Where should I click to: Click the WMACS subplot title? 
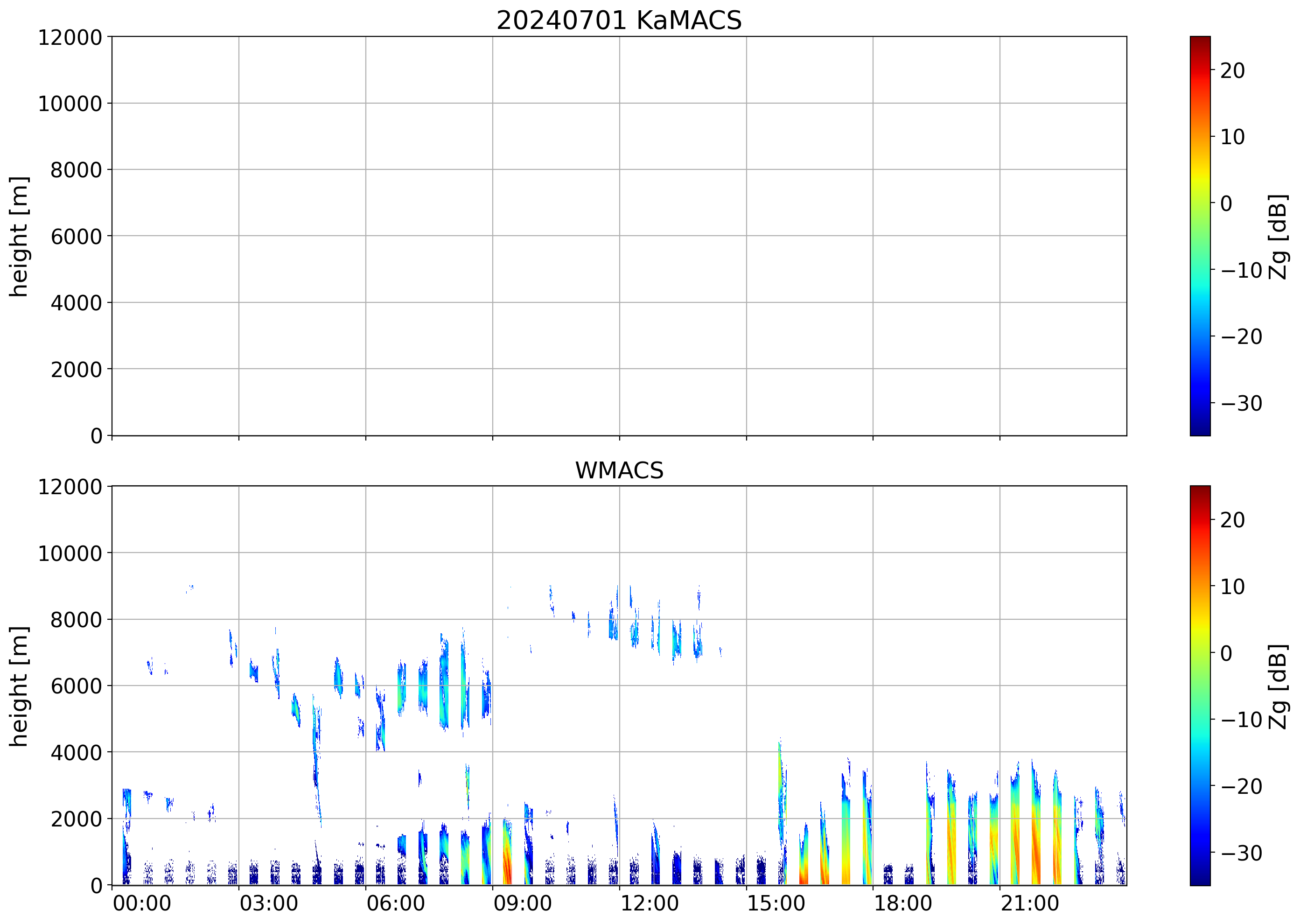(619, 470)
